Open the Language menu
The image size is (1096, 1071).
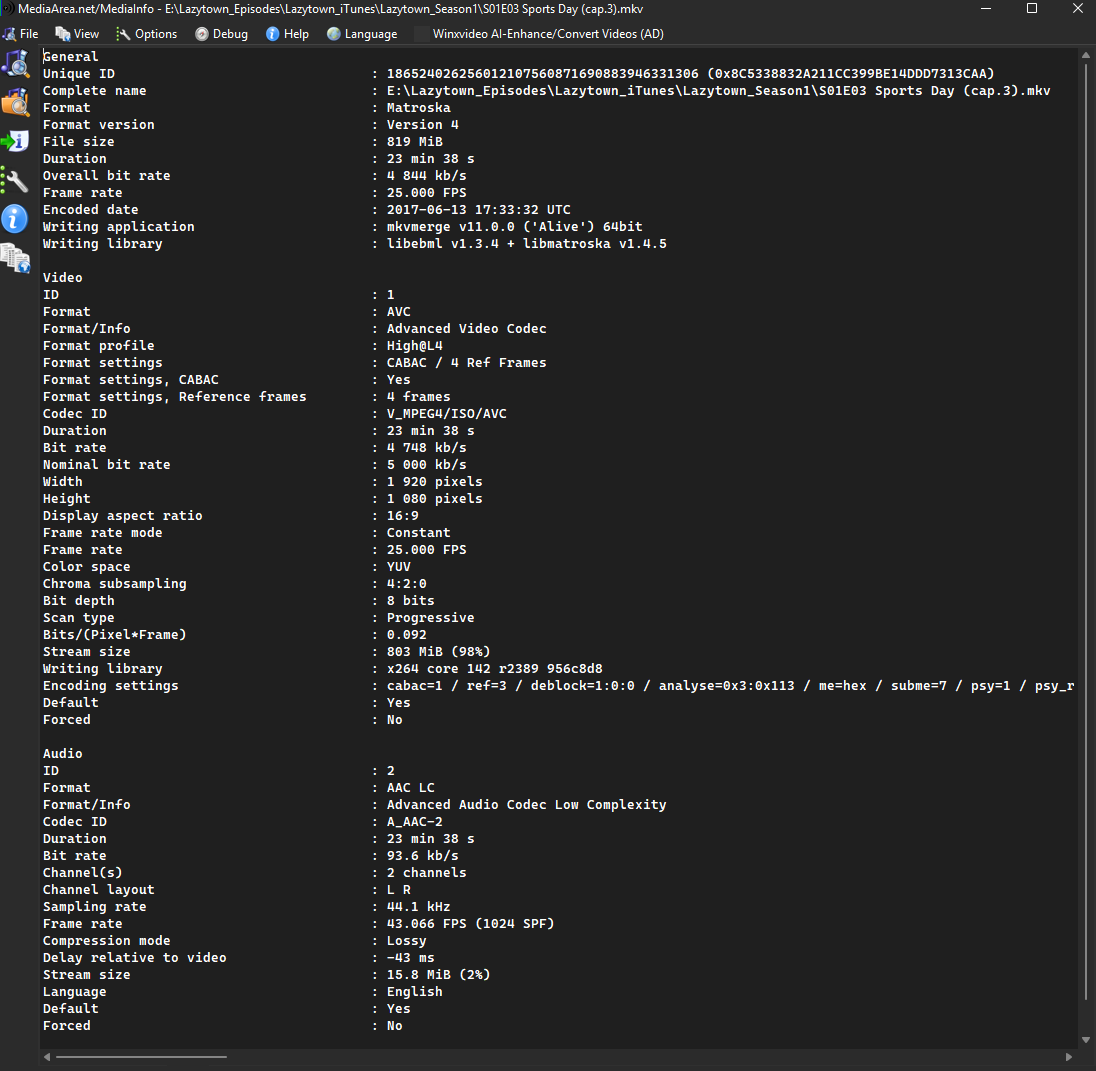(x=362, y=34)
